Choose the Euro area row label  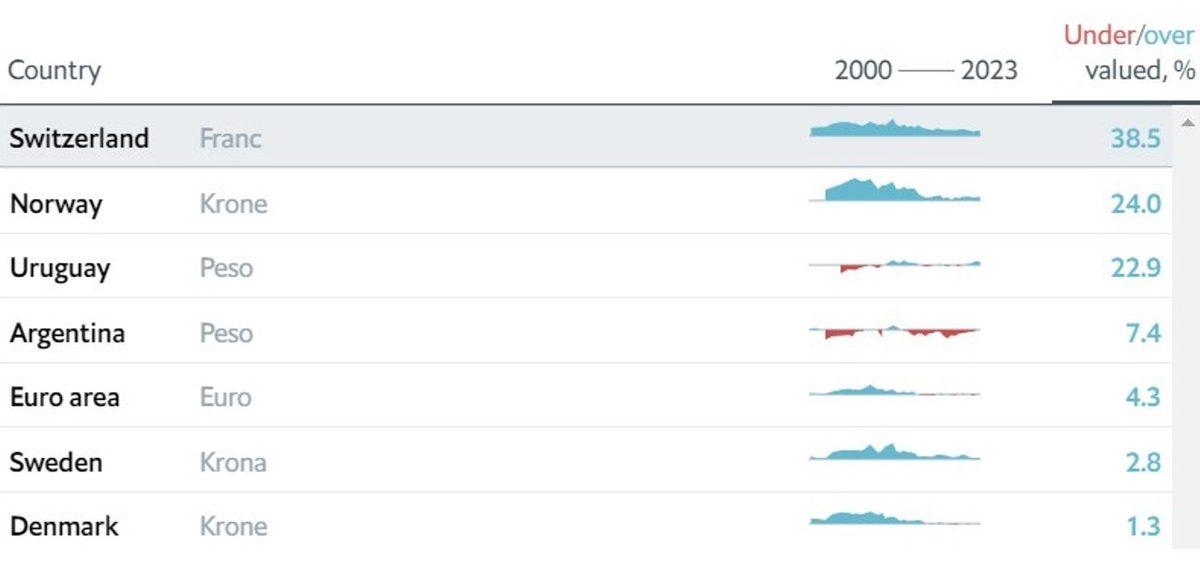[x=64, y=397]
